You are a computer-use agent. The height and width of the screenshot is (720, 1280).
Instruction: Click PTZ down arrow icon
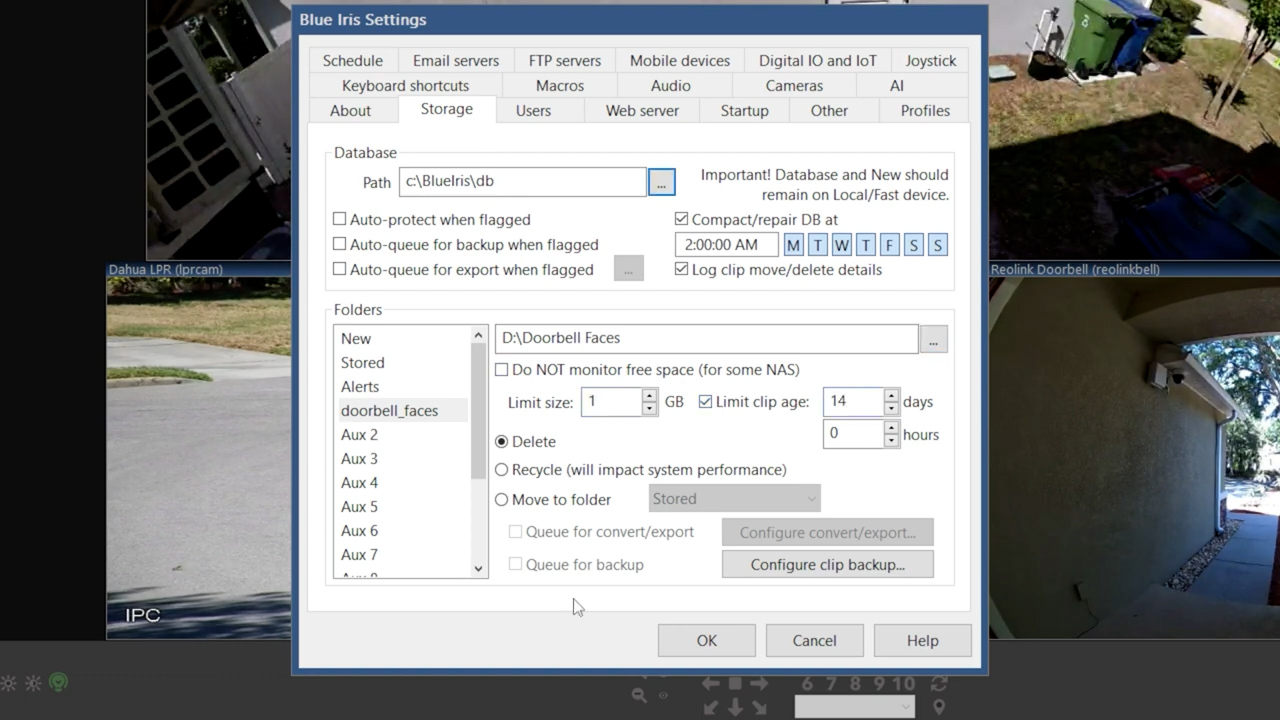(x=735, y=707)
